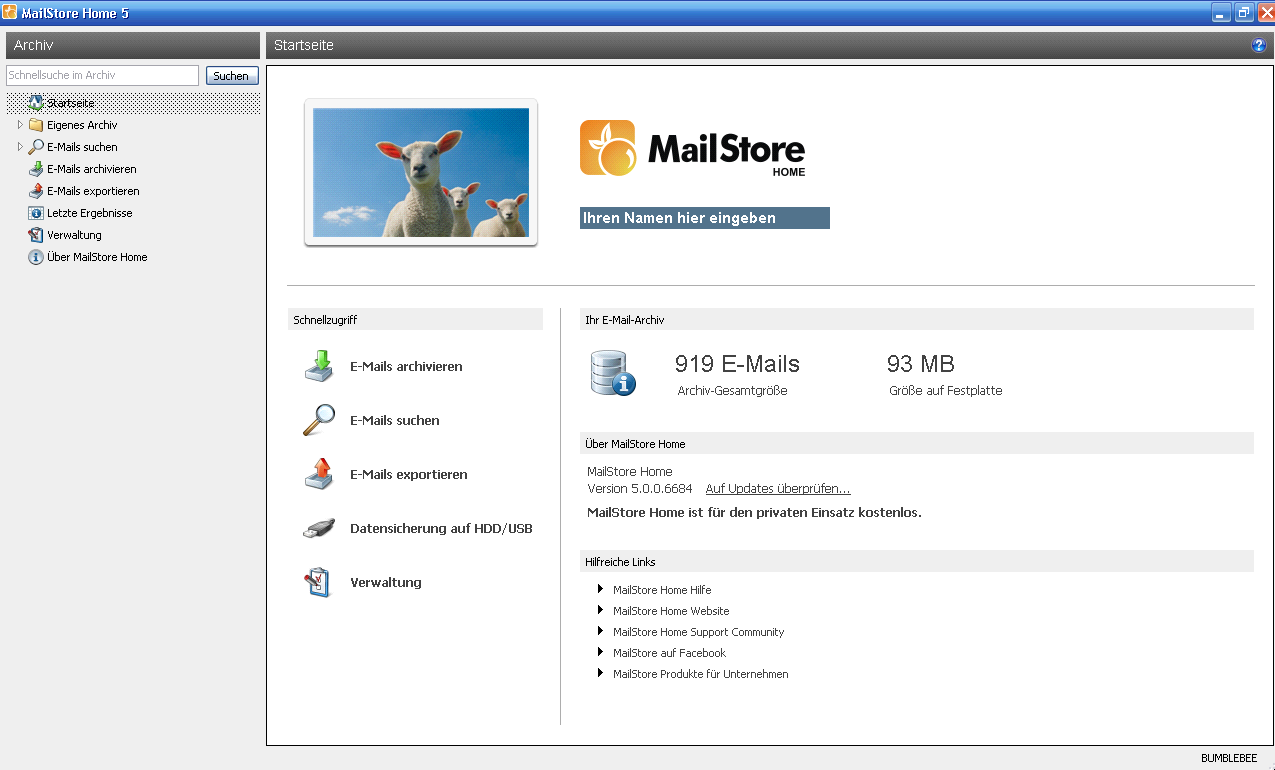Click the database info icon in E-Mail-Archiv
Screen dimensions: 1275x770
(x=612, y=374)
